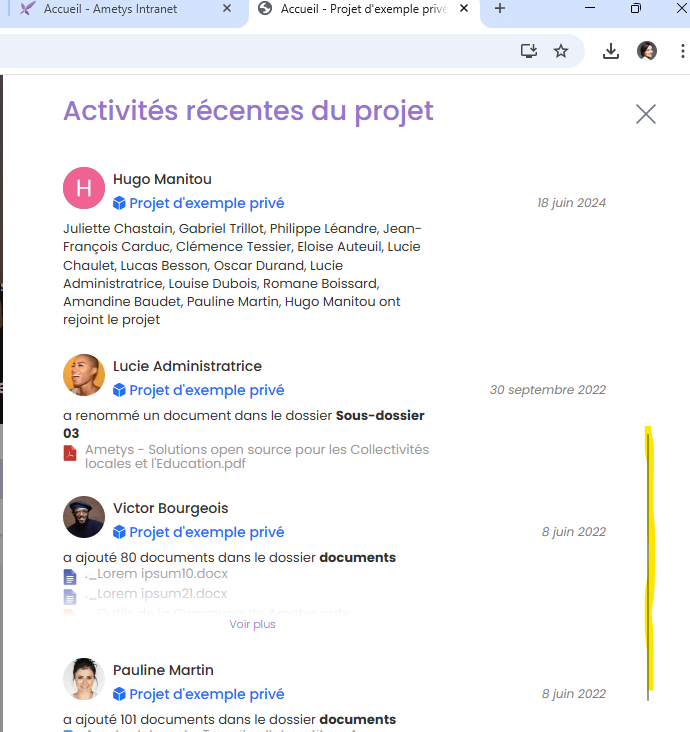Close the recent activities panel
Viewport: 690px width, 732px height.
pyautogui.click(x=646, y=114)
